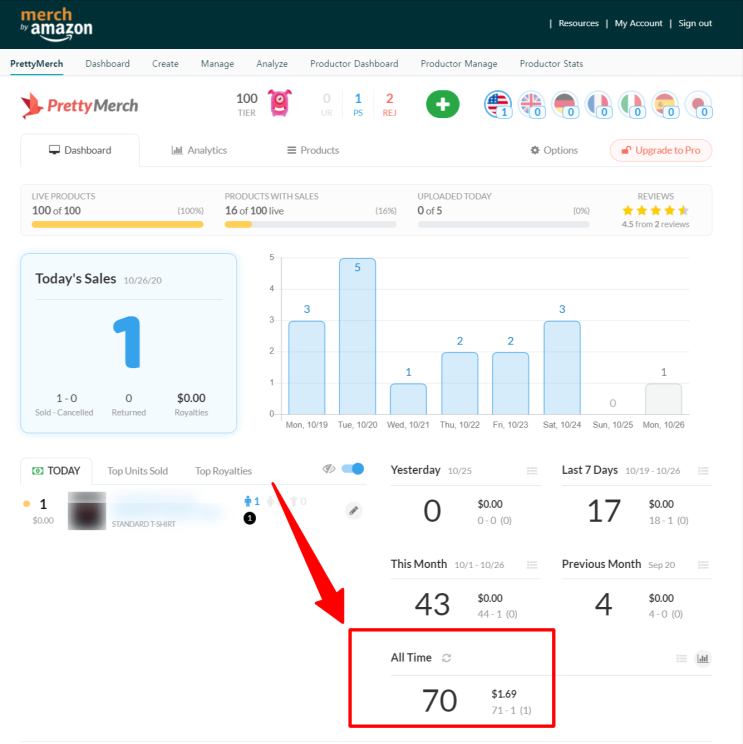Toggle the blue privacy switch
The image size is (743, 744).
(x=353, y=469)
